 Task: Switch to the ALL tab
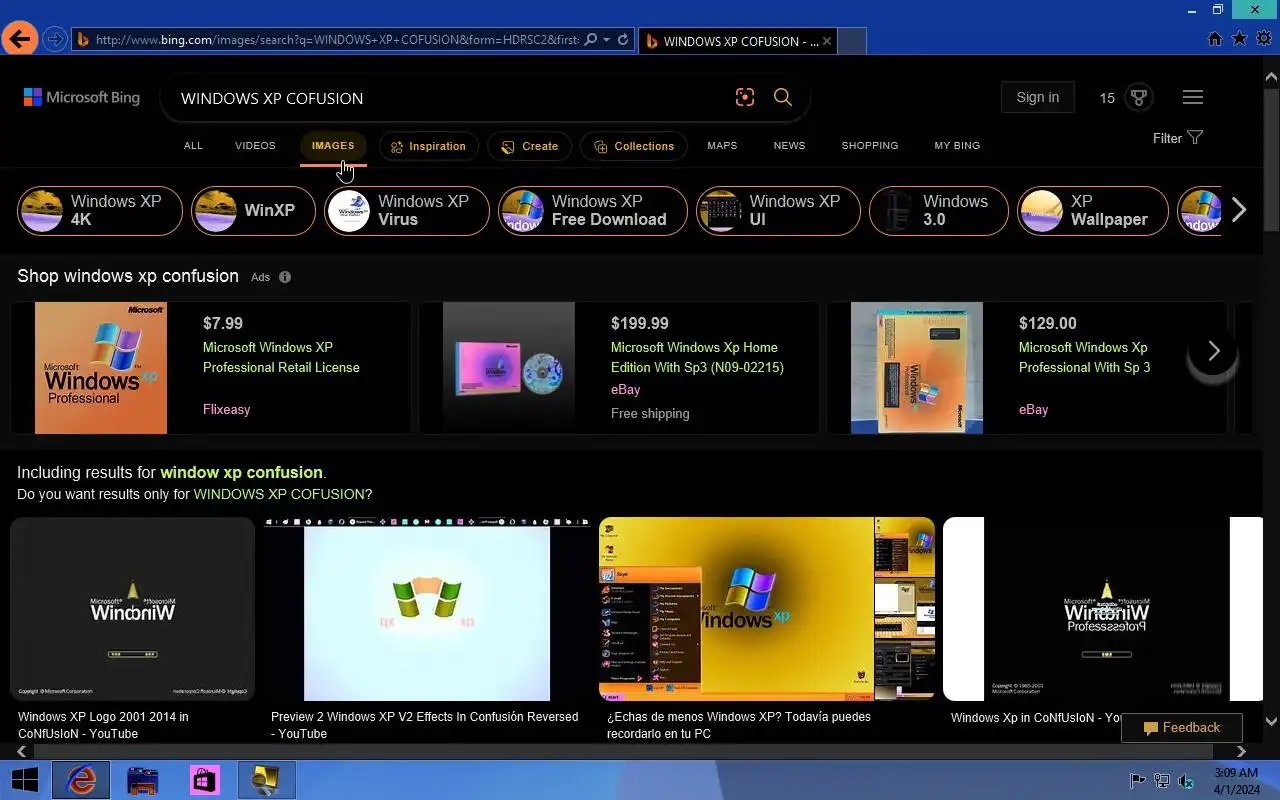coord(193,146)
